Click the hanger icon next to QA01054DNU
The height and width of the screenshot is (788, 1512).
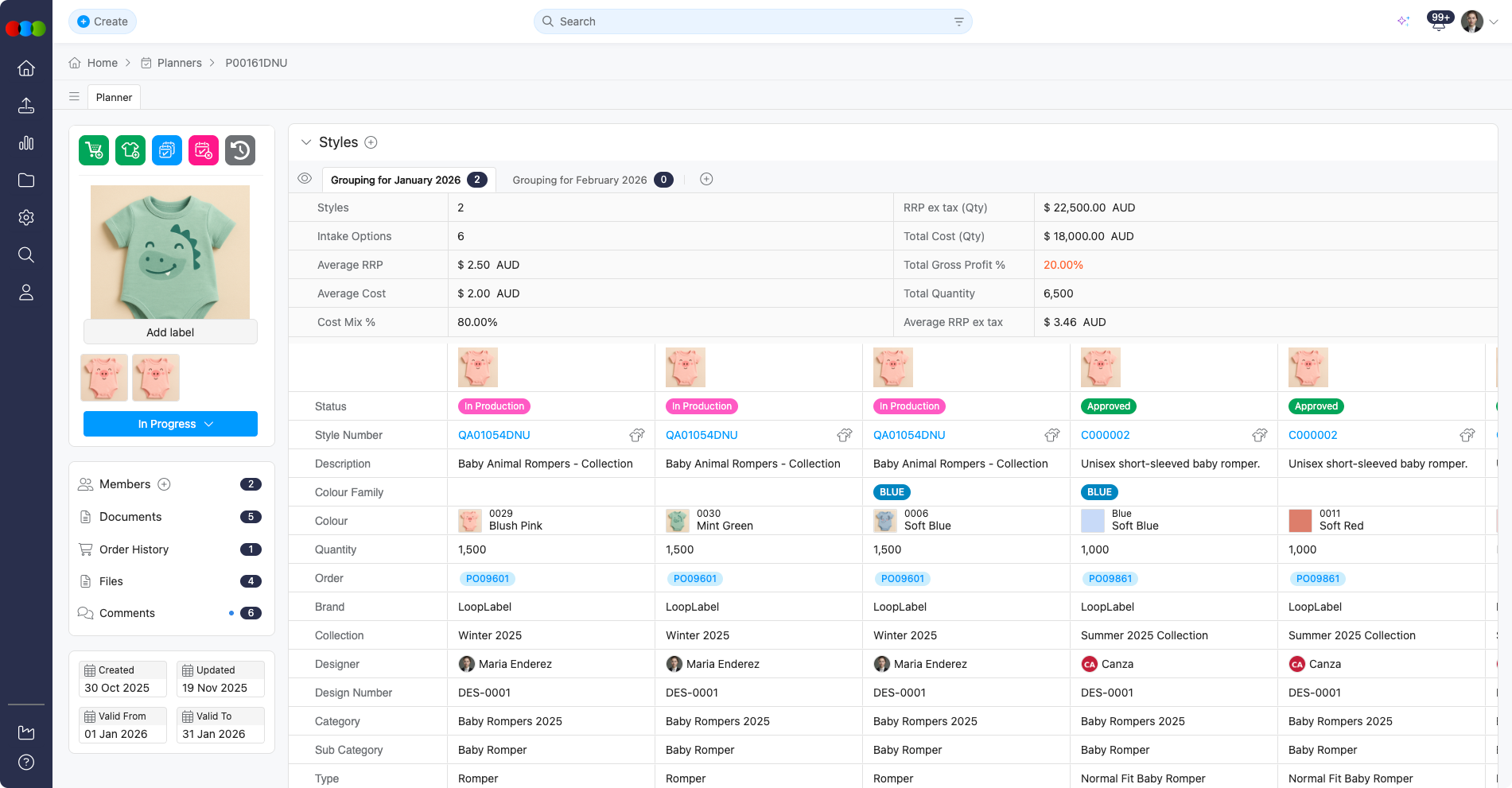pos(636,435)
